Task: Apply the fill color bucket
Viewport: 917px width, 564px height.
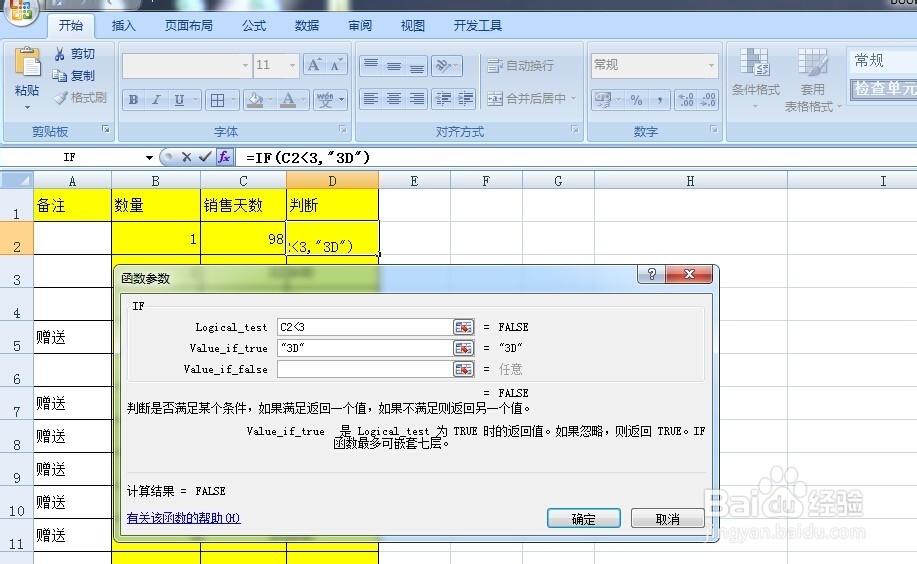Action: (255, 100)
